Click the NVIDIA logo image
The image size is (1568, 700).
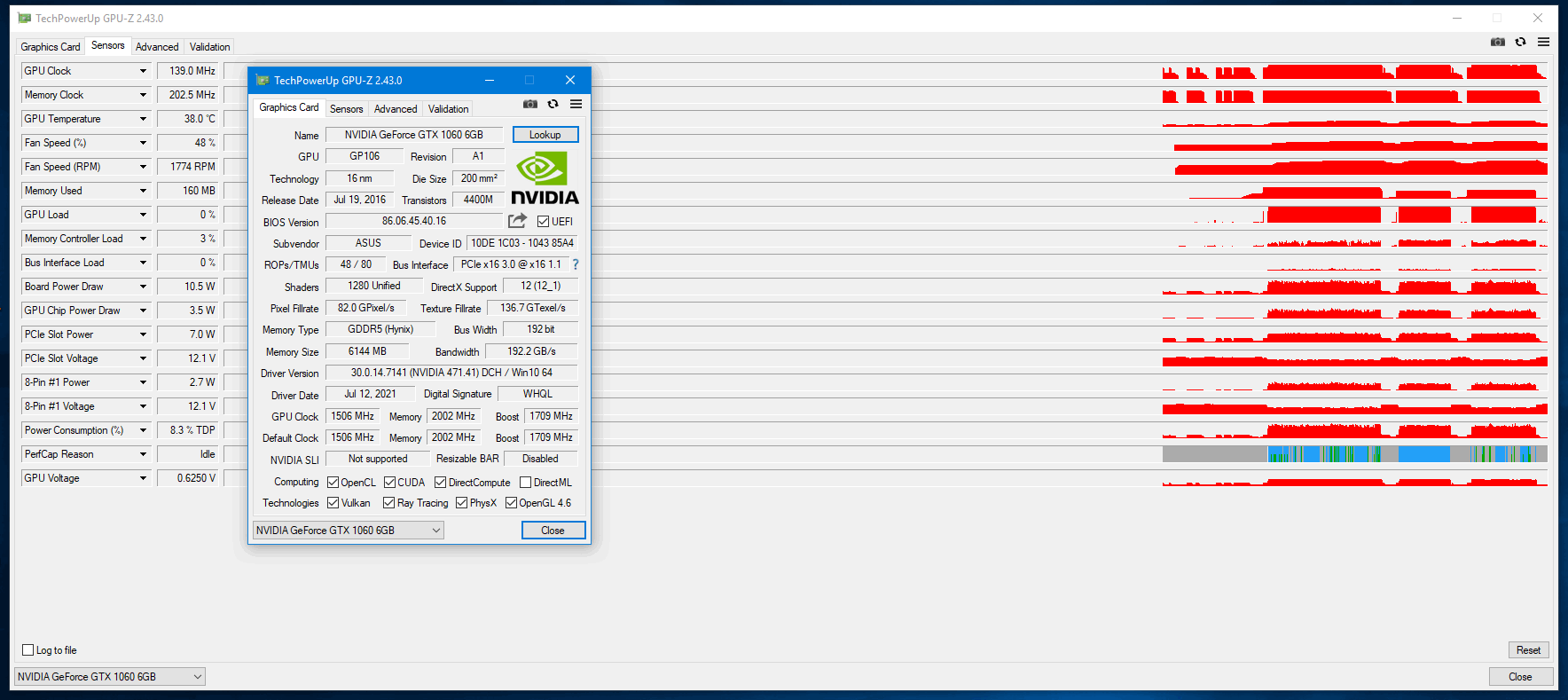point(545,178)
